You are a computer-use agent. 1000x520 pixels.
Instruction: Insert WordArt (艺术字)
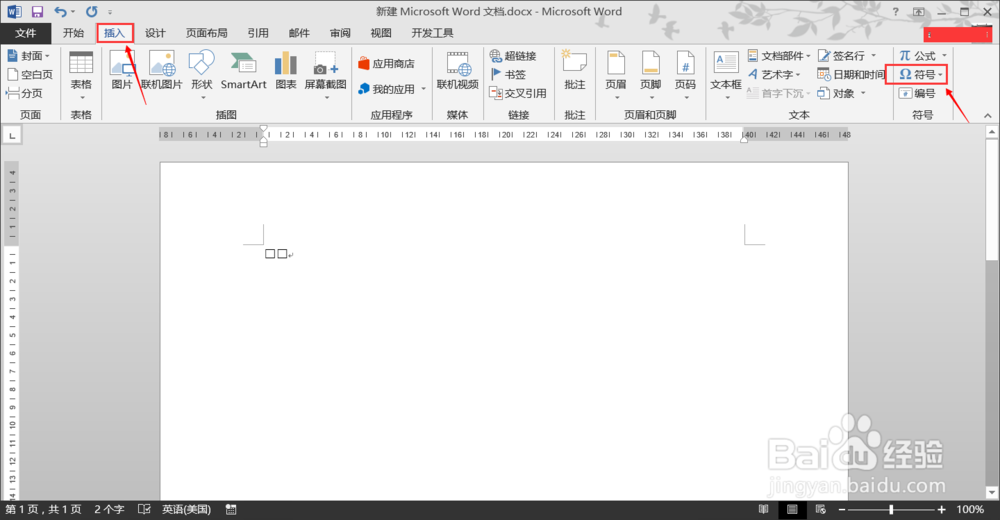(x=774, y=74)
